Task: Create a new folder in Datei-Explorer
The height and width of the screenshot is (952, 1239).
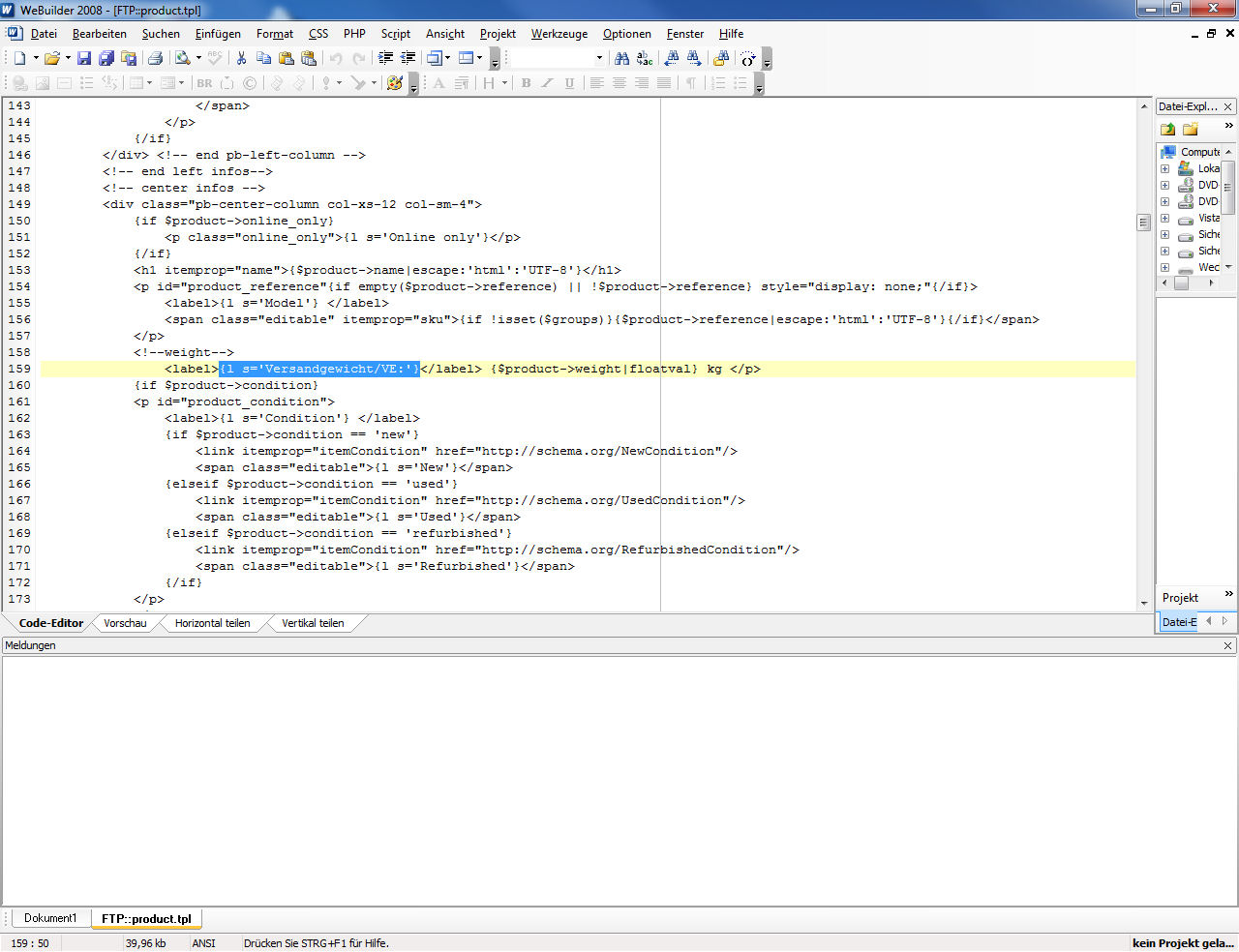Action: click(1191, 129)
